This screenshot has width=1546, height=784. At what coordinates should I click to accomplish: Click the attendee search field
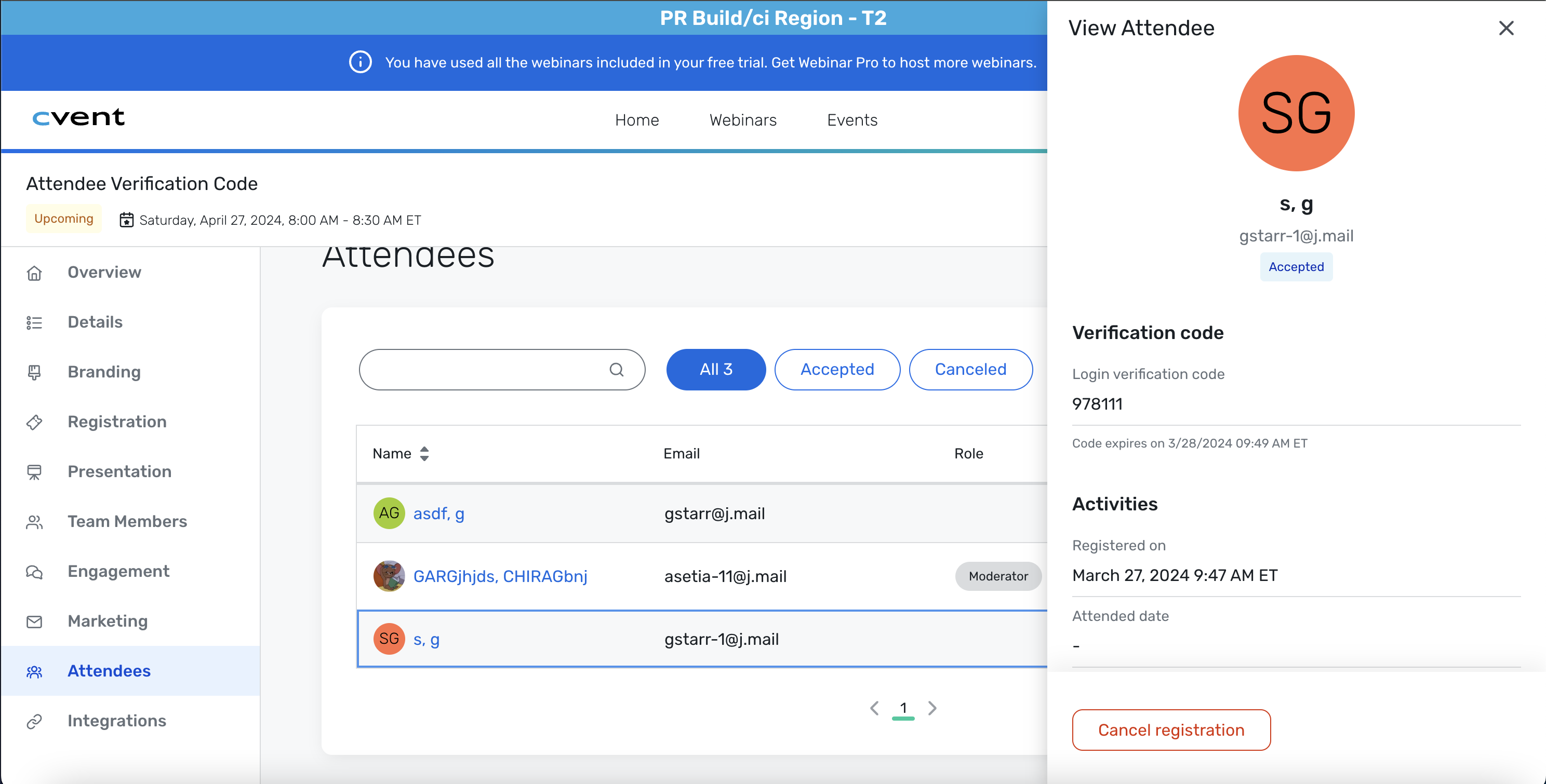tap(502, 370)
